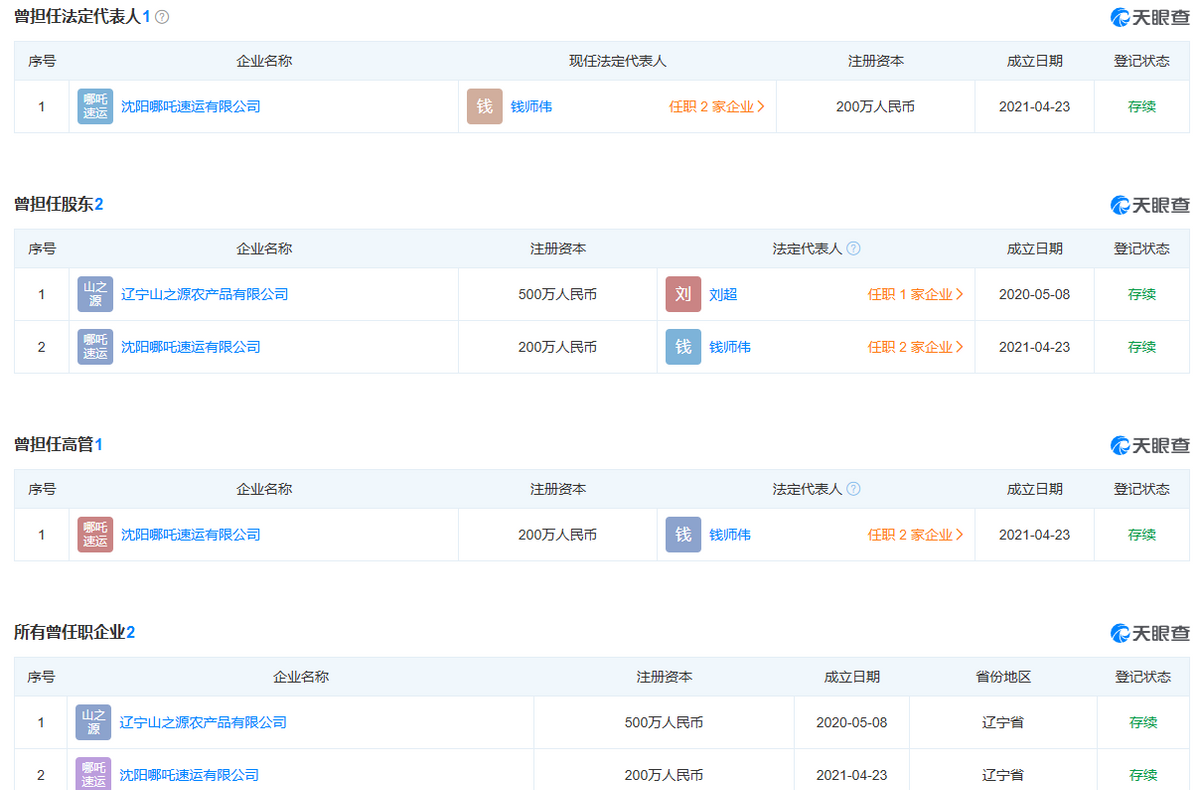Screen dimensions: 1200x790
Task: Click 山之源 logo in 曾担任股东 table
Action: pyautogui.click(x=95, y=294)
